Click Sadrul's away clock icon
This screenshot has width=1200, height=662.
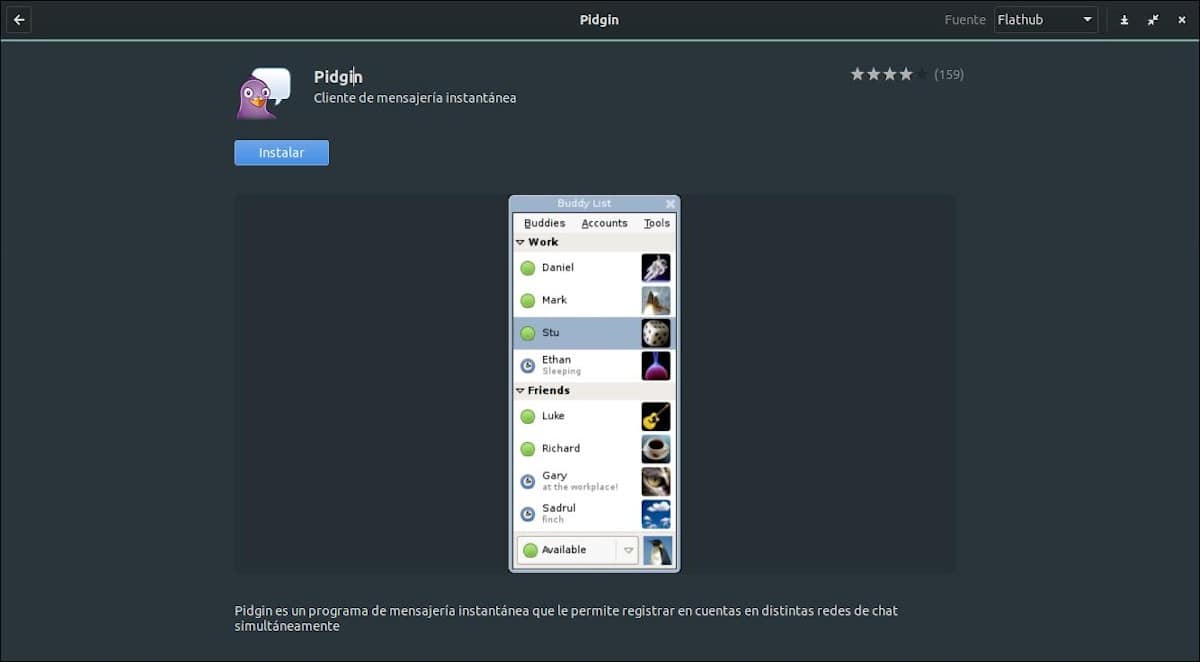(x=527, y=514)
